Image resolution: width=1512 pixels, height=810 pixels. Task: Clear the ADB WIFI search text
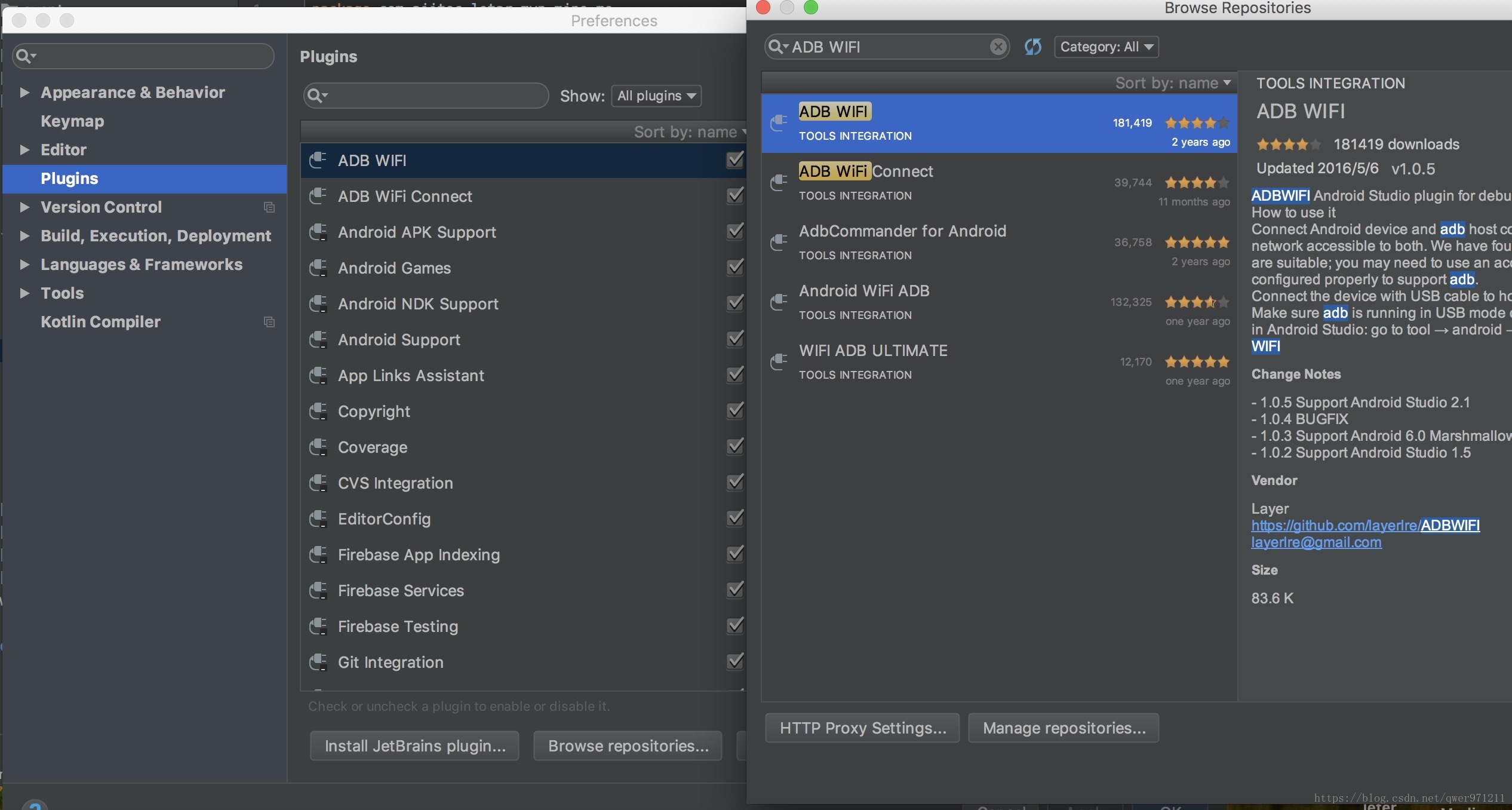point(998,47)
